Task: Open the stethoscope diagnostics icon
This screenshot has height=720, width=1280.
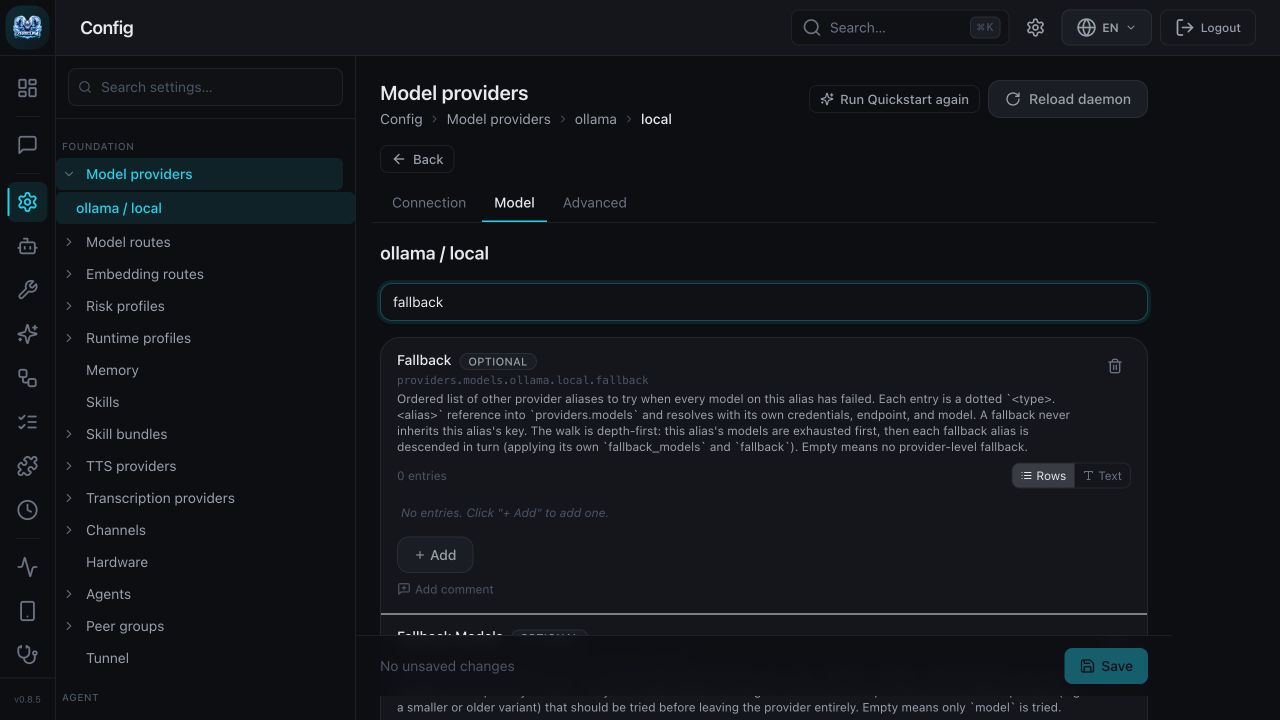Action: click(x=27, y=655)
